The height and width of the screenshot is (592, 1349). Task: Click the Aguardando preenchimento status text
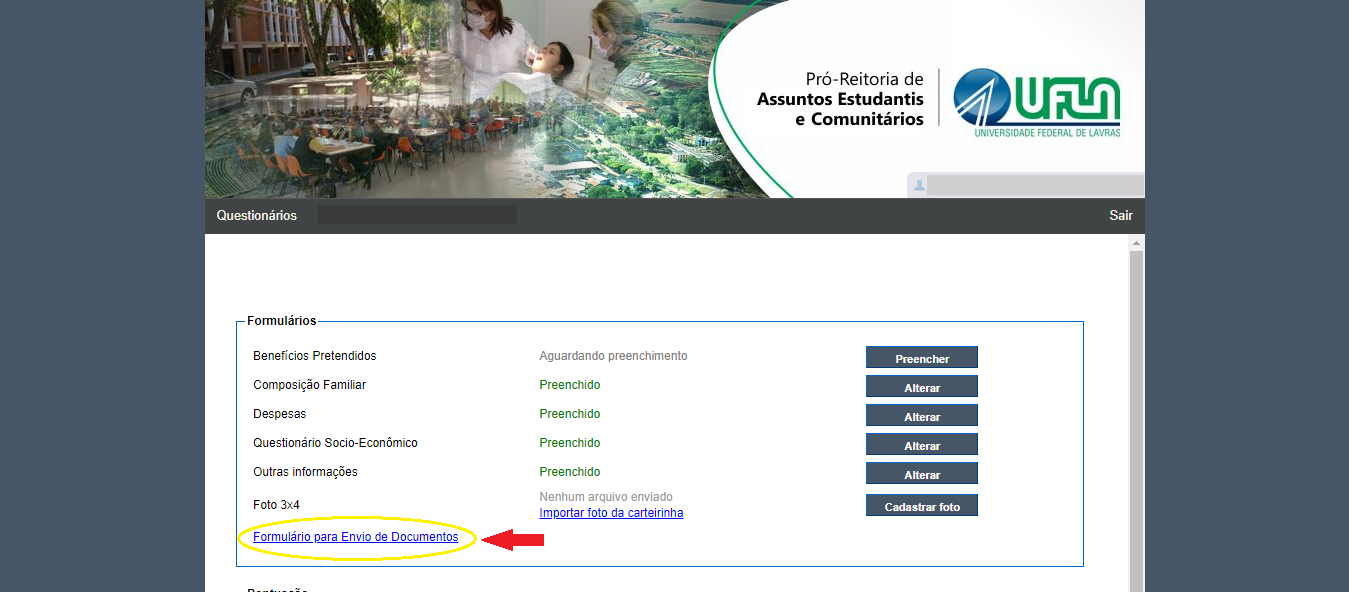(613, 356)
